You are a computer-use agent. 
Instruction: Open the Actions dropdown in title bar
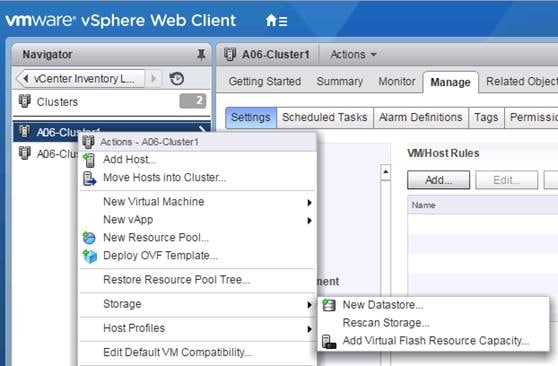coord(353,54)
